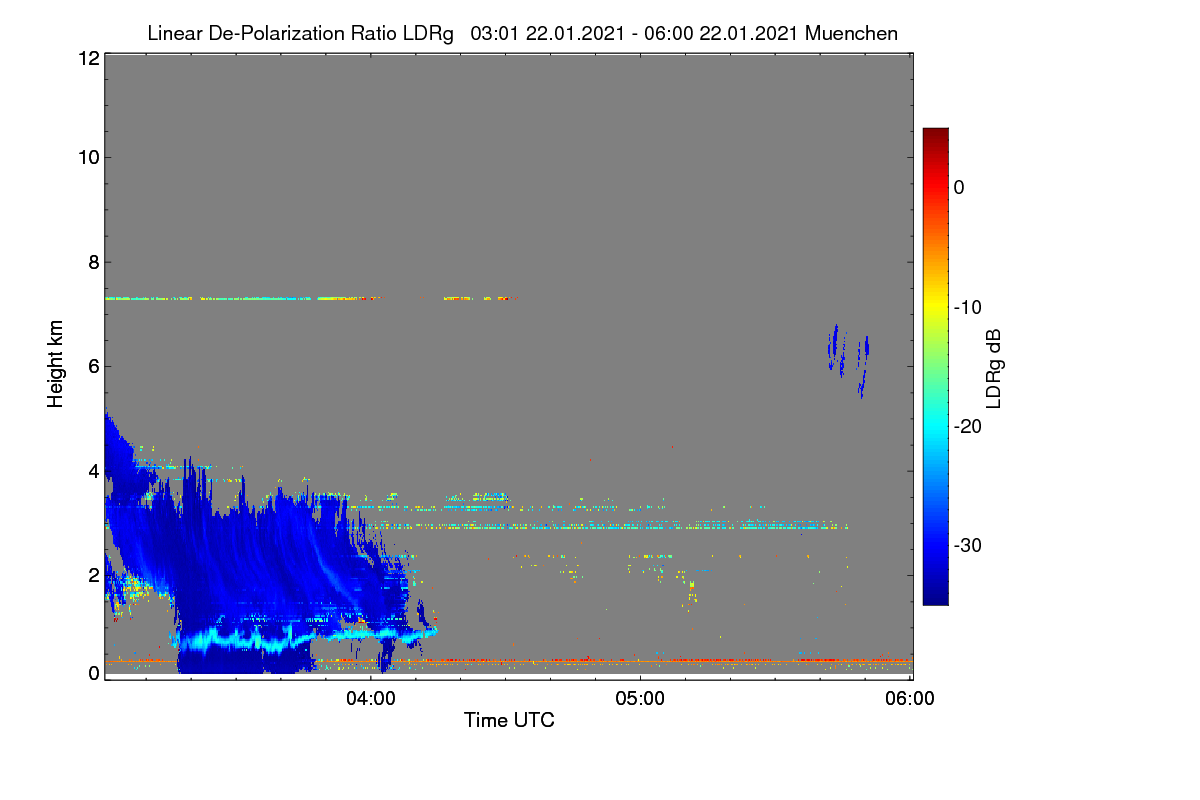Image resolution: width=1200 pixels, height=800 pixels.
Task: Click the 05:00 time axis label
Action: [x=640, y=699]
